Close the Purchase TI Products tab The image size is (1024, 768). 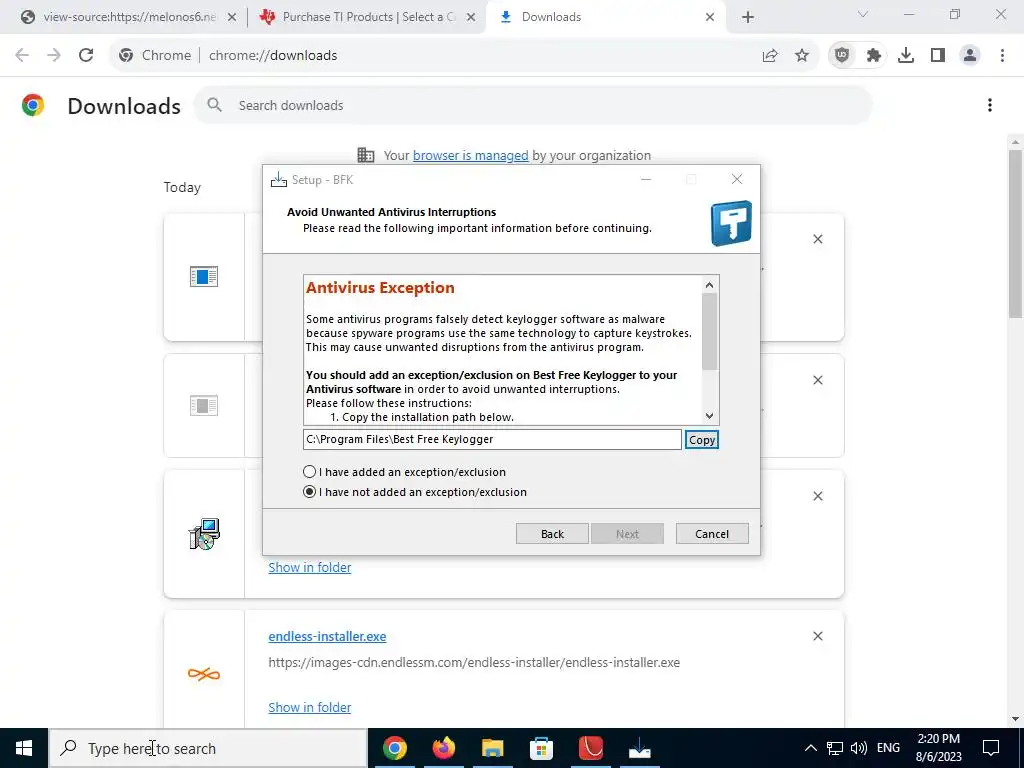471,17
